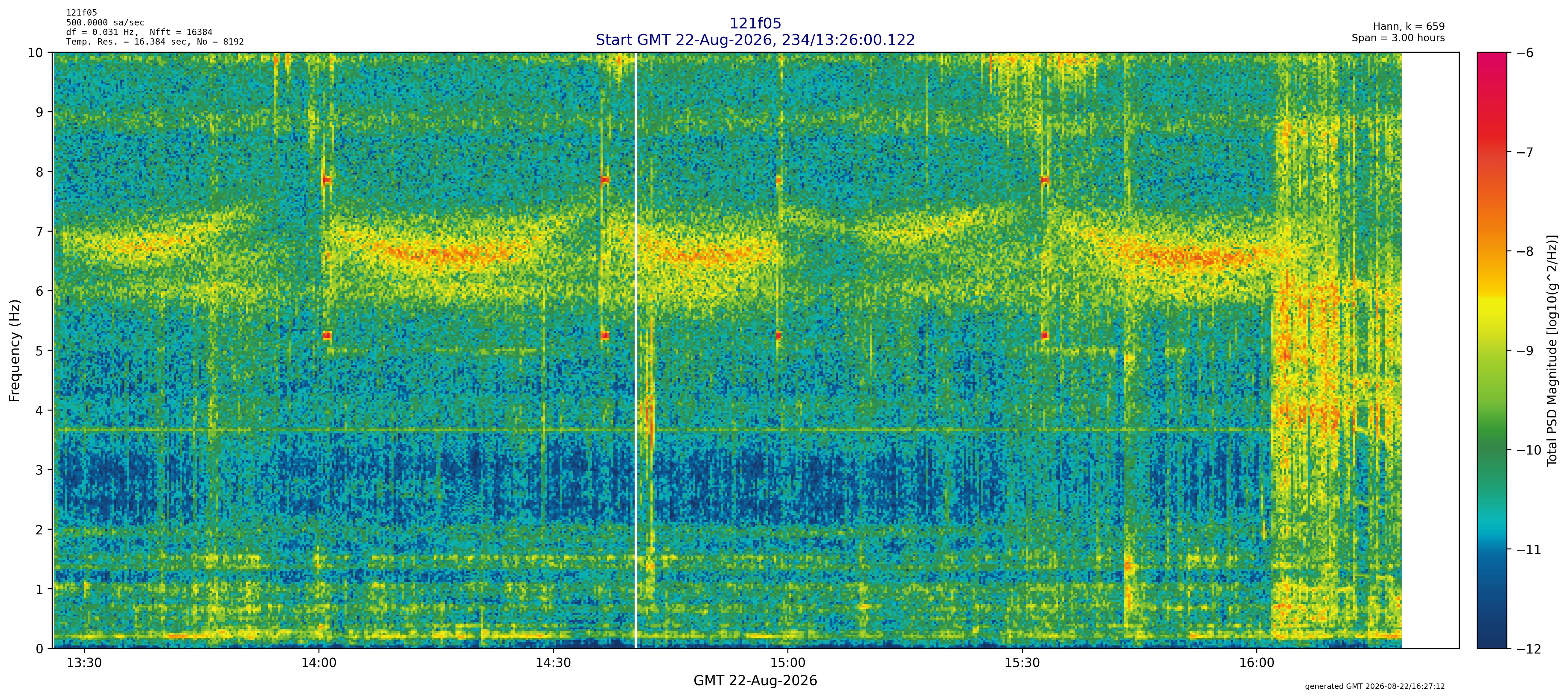This screenshot has width=1568, height=699.
Task: Click frequency axis tick label "0"
Action: [40, 649]
